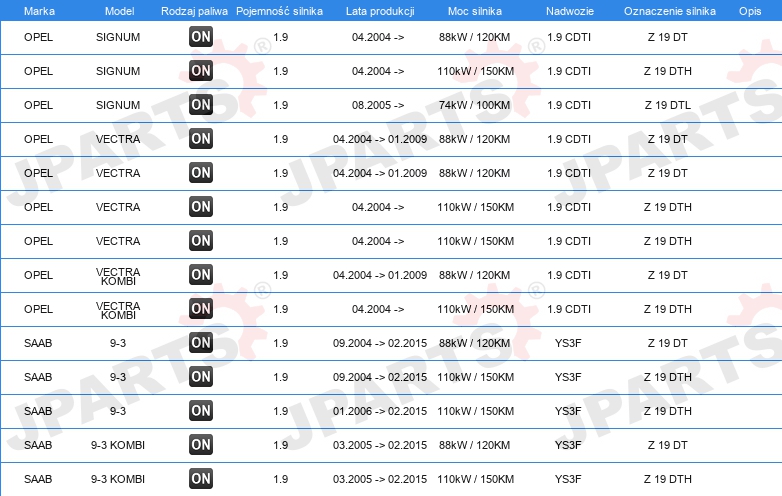Click ON icon for SAAB 9-3 from 01.2006
782x496 pixels.
201,411
